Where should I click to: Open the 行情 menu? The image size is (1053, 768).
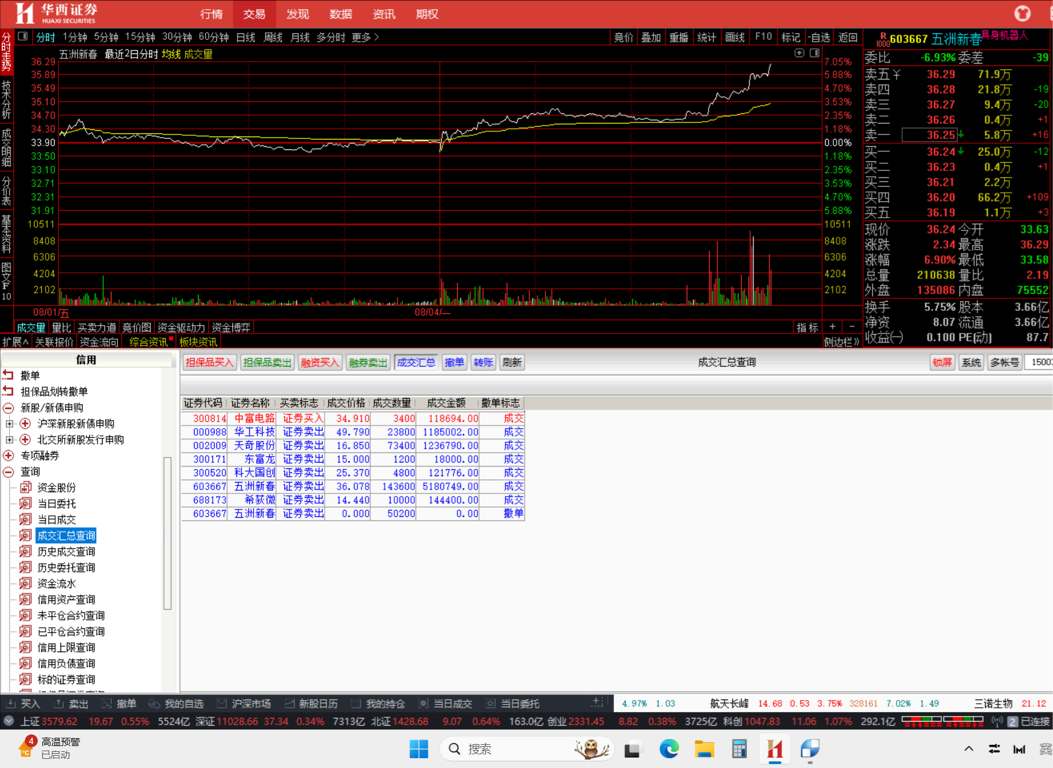211,14
